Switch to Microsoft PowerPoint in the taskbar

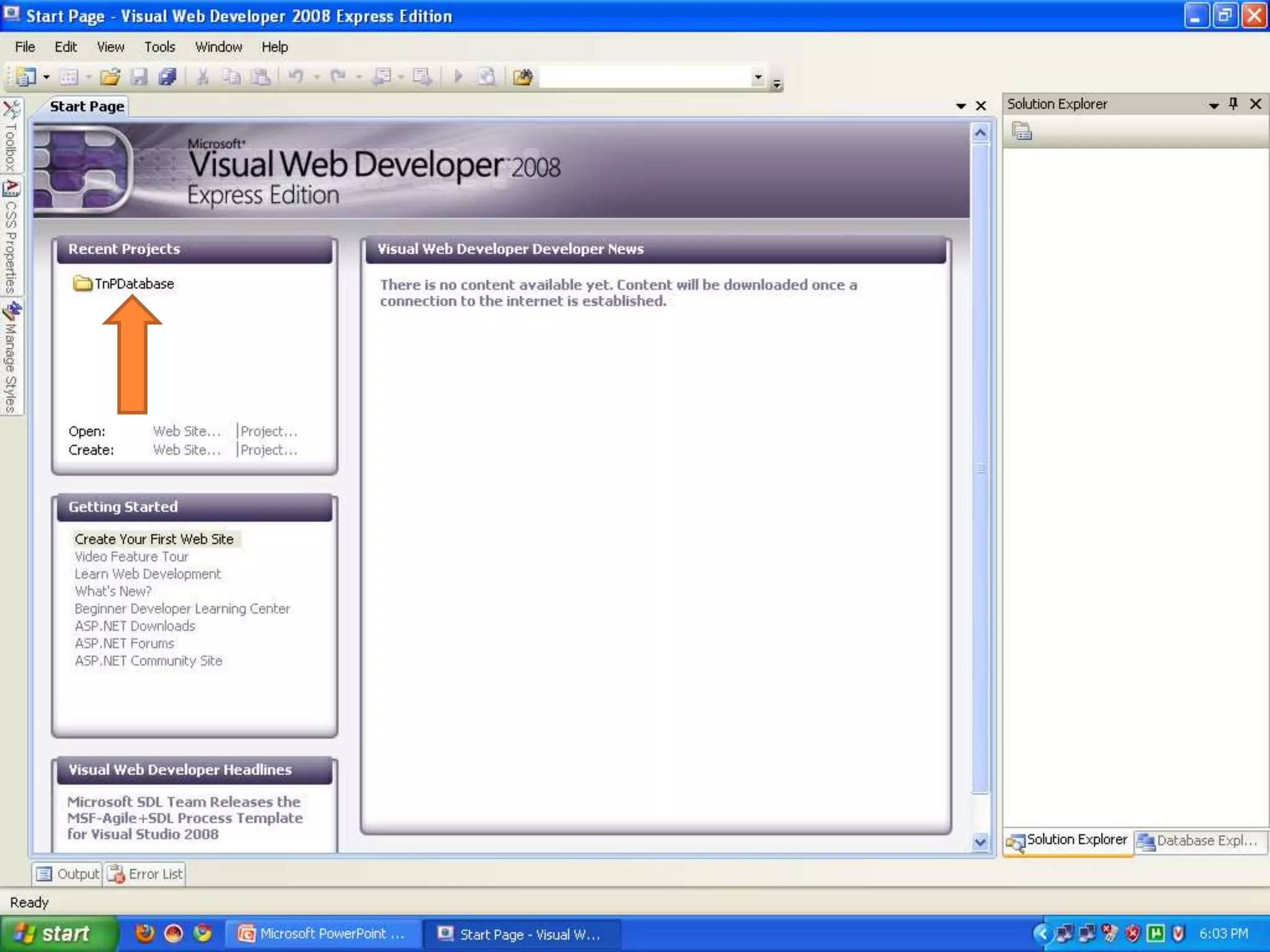click(322, 933)
